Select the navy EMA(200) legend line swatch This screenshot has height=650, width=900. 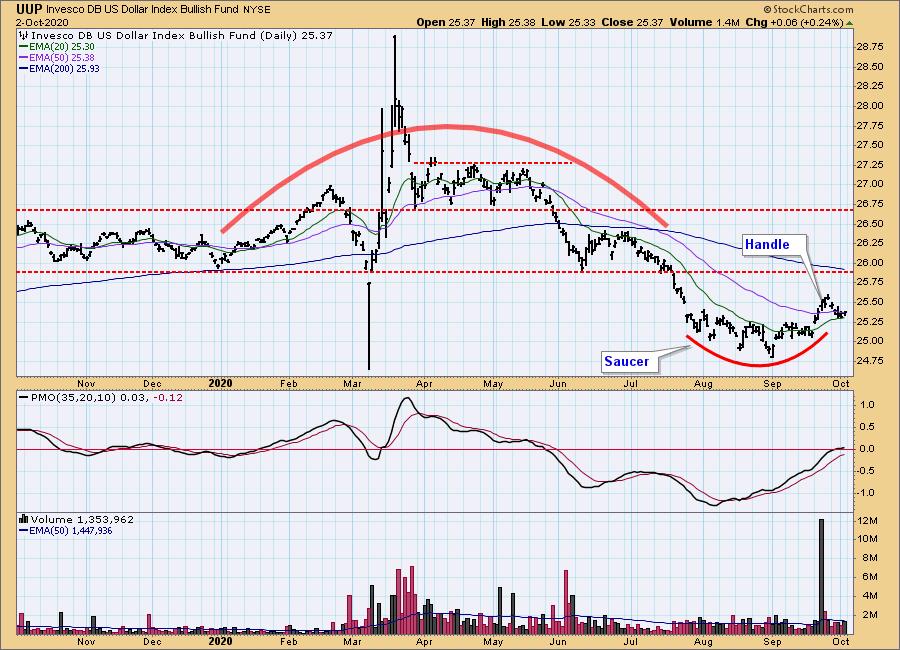tap(24, 68)
